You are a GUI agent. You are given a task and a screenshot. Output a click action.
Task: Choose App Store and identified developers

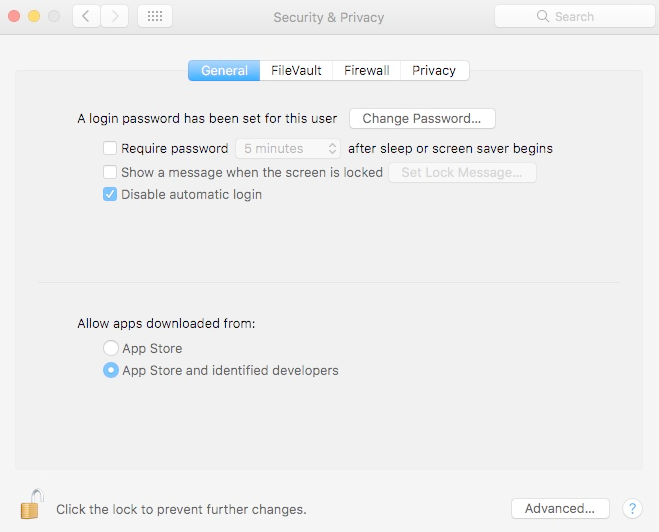[x=111, y=370]
